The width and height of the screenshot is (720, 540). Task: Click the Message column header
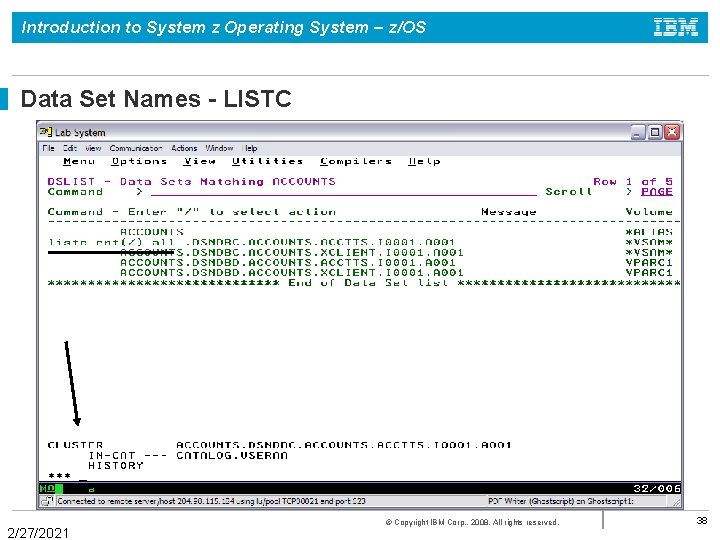pos(509,212)
